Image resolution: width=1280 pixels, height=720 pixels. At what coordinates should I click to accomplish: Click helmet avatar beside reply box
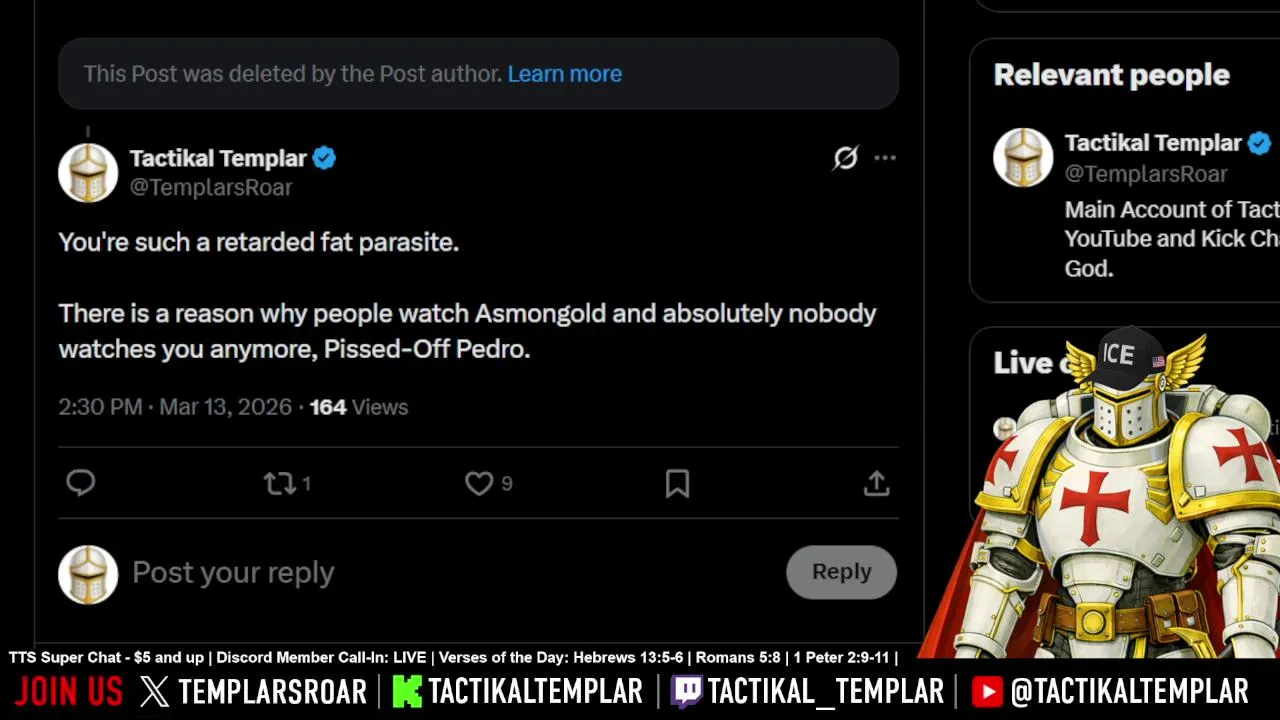(88, 575)
